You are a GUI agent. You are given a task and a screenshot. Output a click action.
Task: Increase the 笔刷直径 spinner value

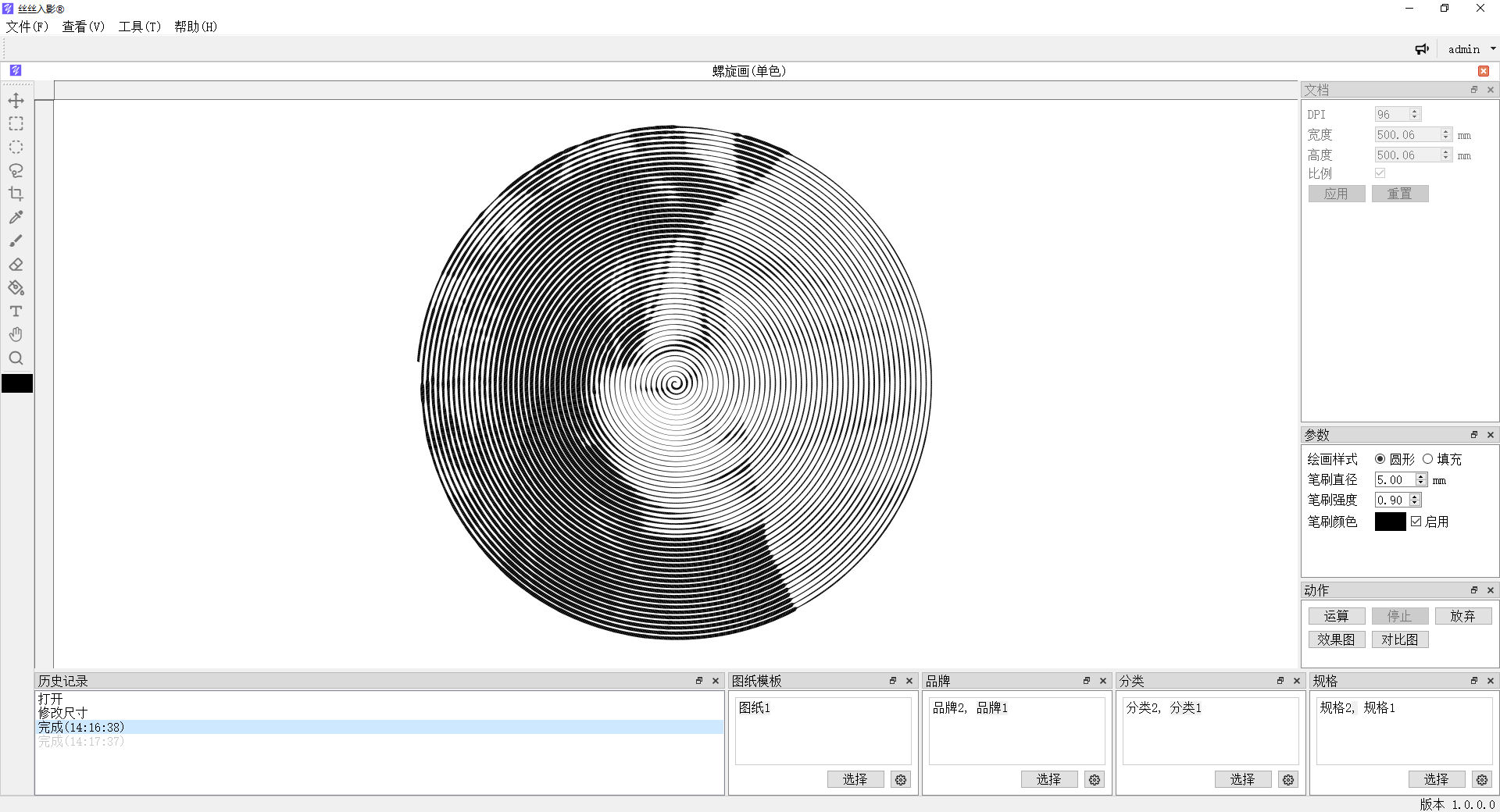1421,476
